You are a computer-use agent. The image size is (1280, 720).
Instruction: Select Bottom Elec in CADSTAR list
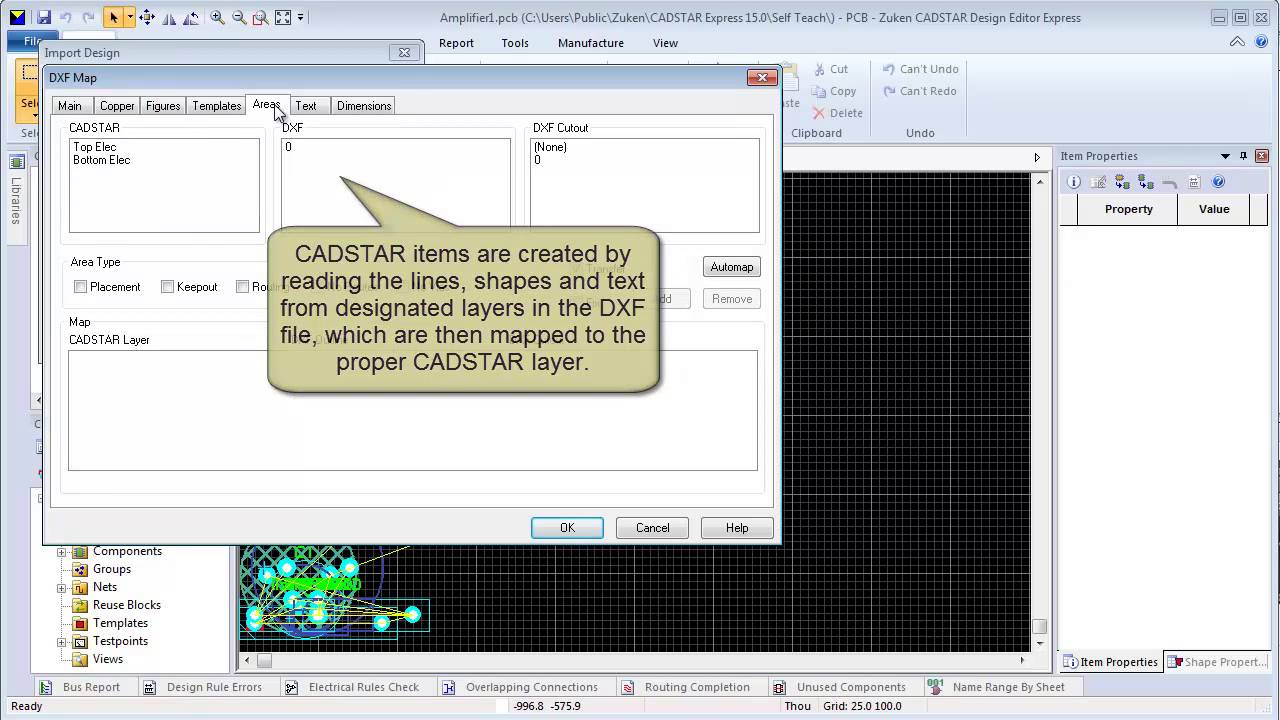pos(102,160)
